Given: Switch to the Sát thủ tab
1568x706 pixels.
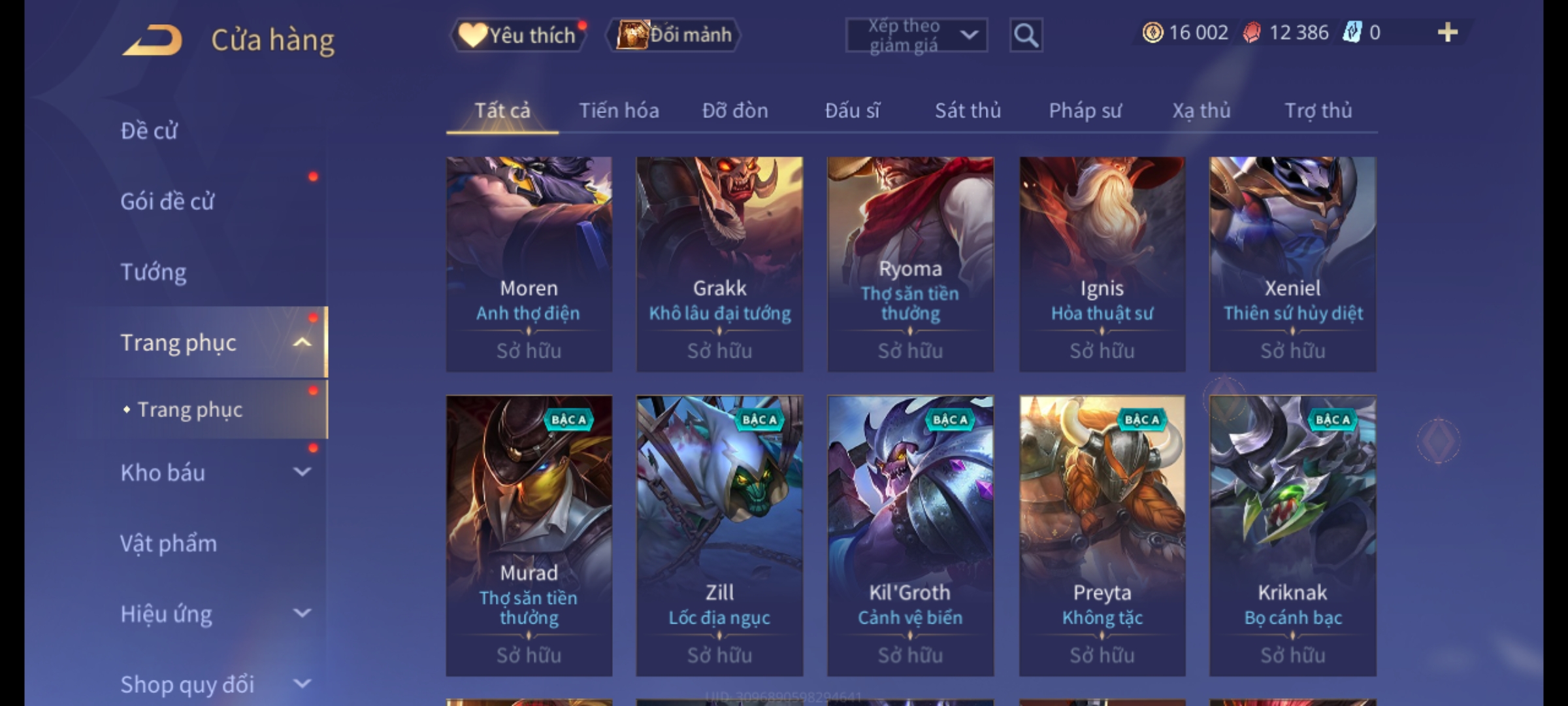Looking at the screenshot, I should pos(968,110).
